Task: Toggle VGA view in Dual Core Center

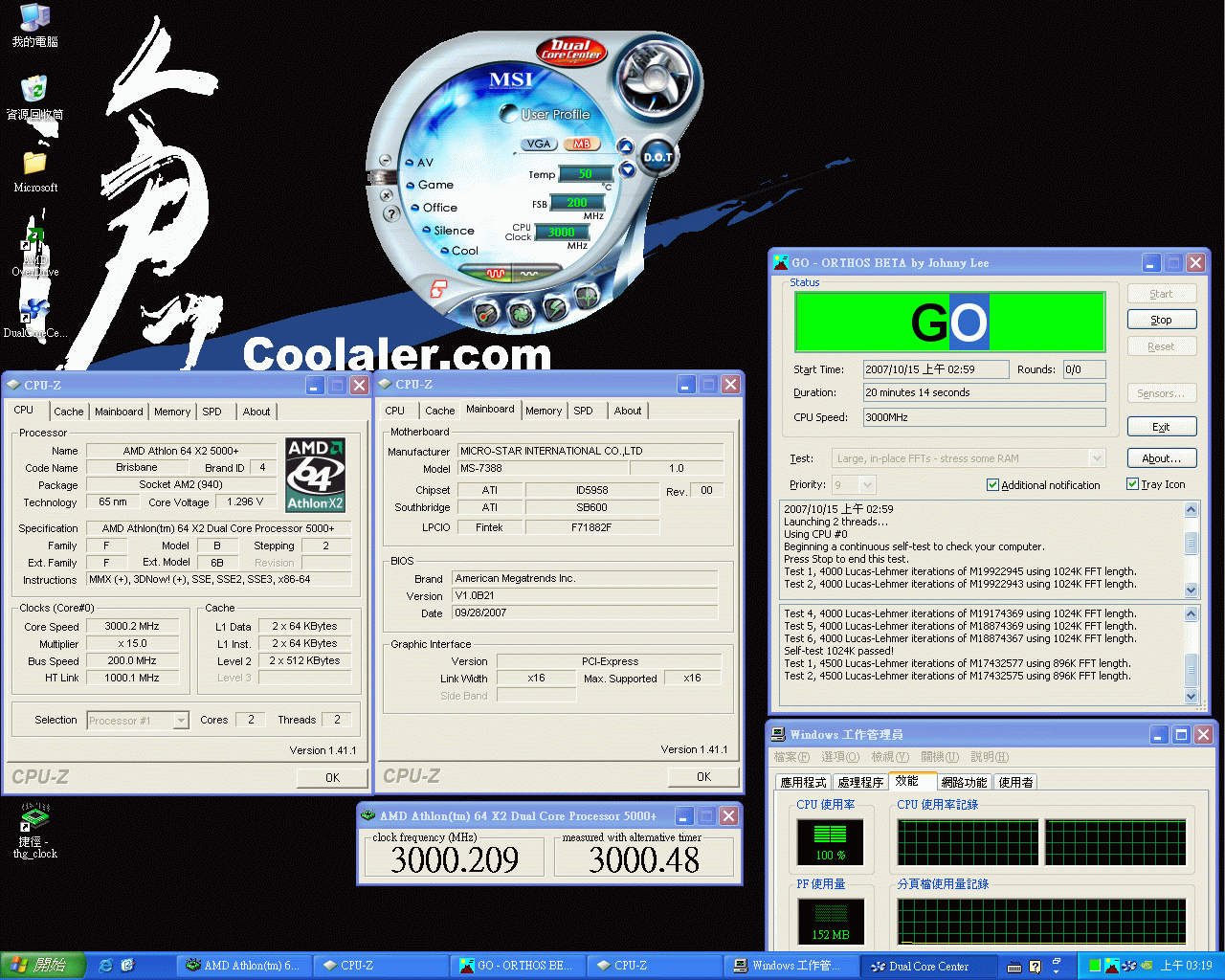Action: 539,144
